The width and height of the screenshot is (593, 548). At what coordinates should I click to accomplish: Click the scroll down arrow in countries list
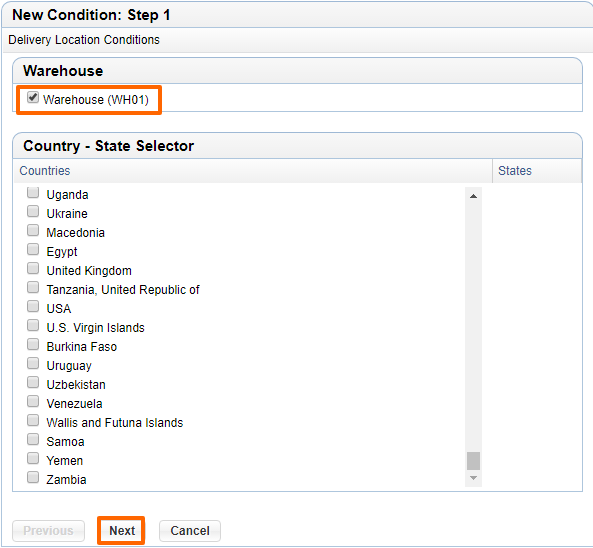473,478
